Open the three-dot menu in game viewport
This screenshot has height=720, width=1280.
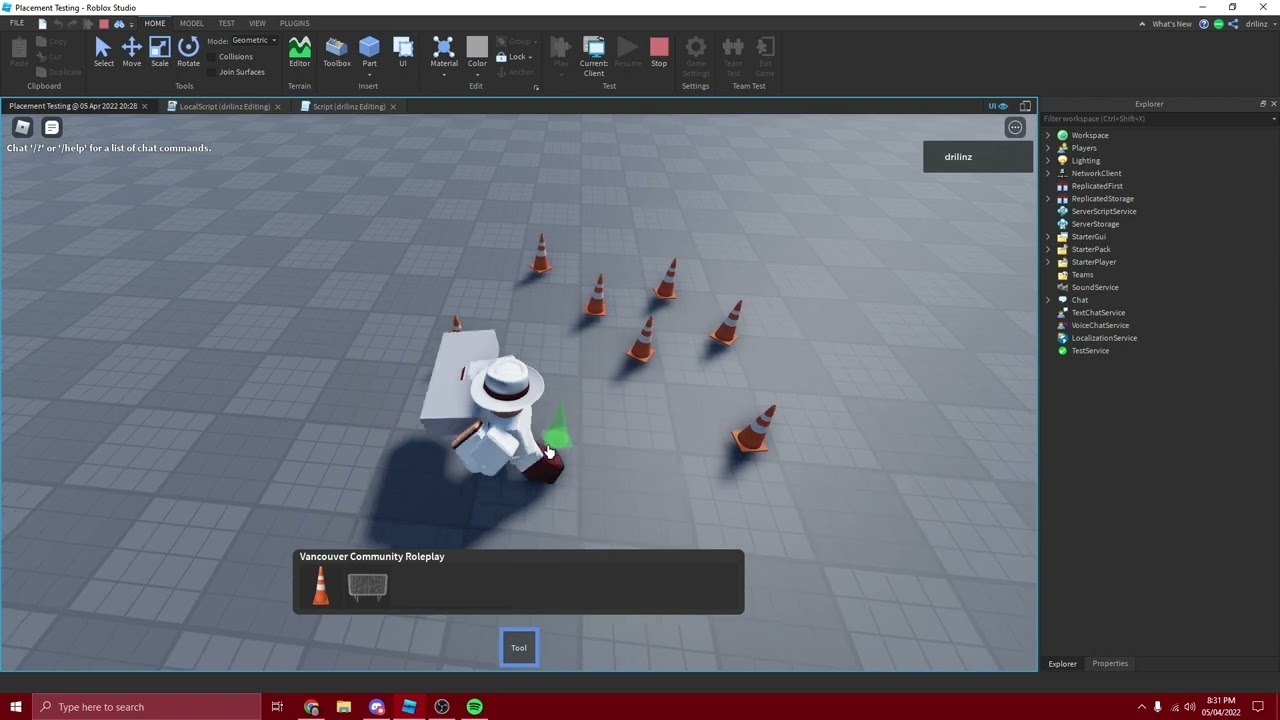coord(1015,127)
